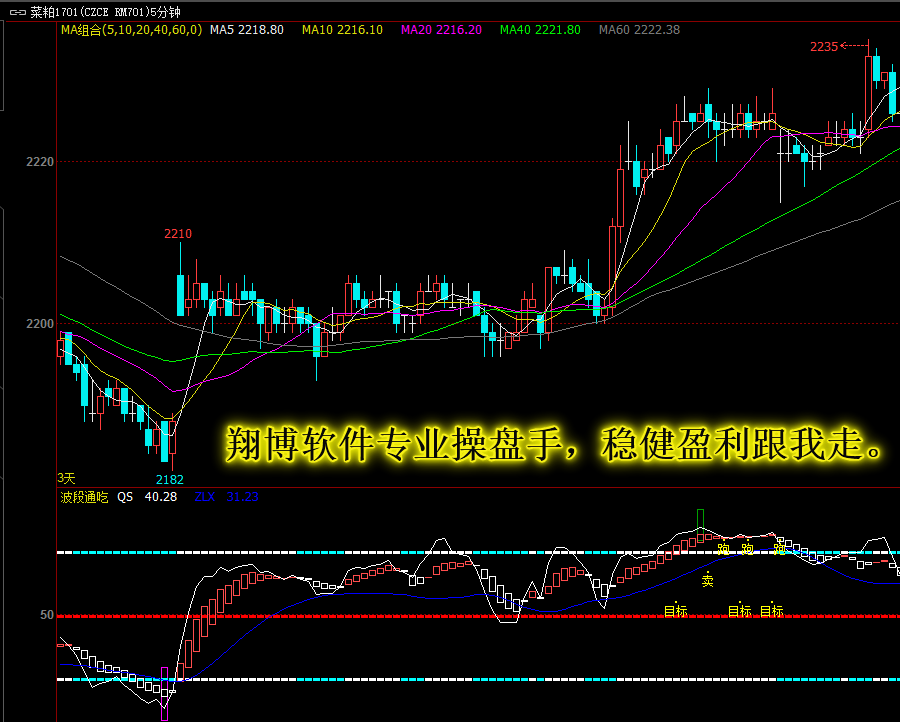Select the yellow MA10 2216.10 value
The width and height of the screenshot is (900, 722).
(342, 30)
